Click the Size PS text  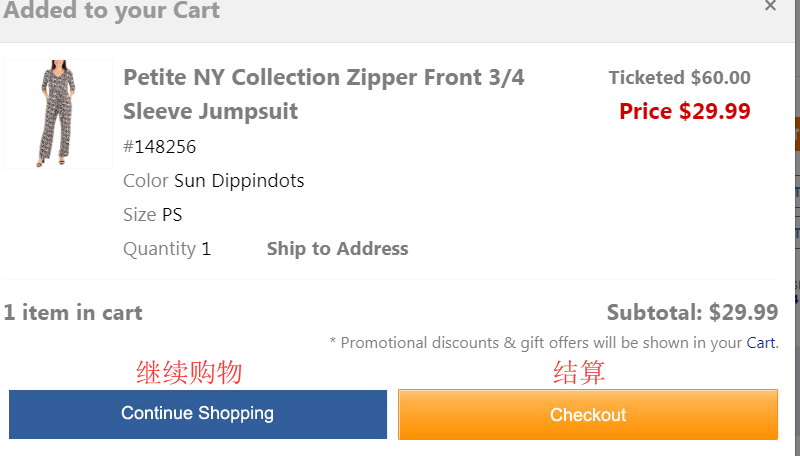click(x=152, y=215)
